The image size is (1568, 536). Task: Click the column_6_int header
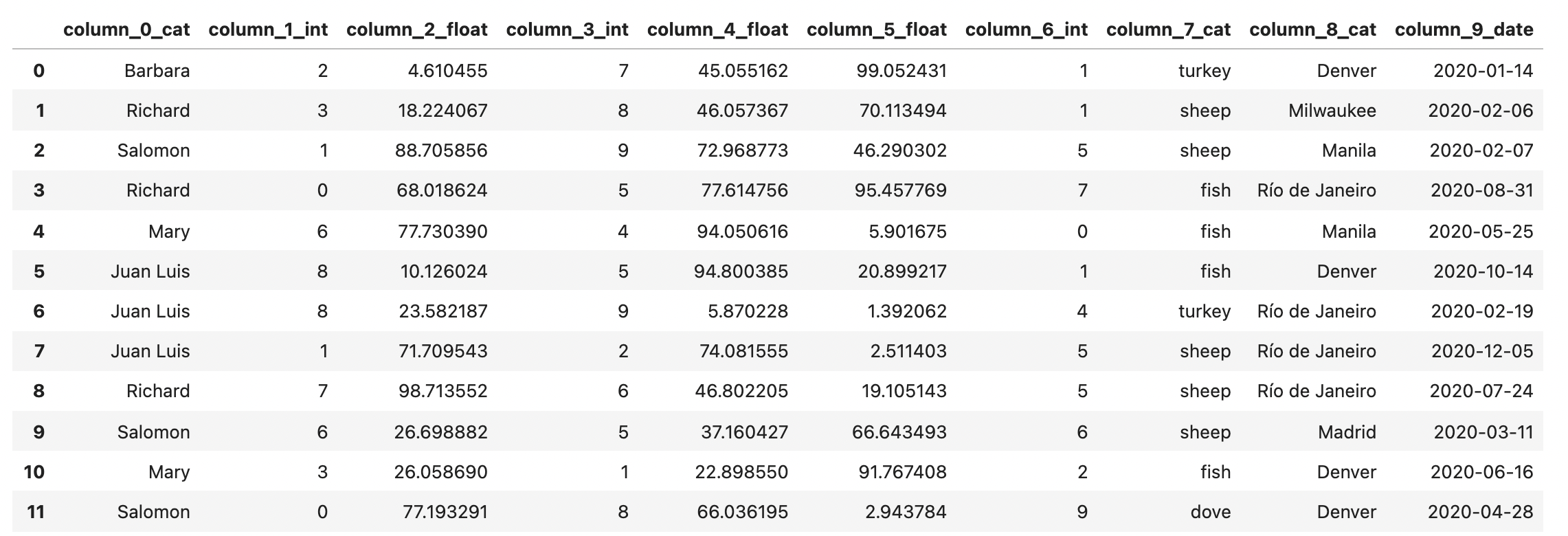point(1026,30)
